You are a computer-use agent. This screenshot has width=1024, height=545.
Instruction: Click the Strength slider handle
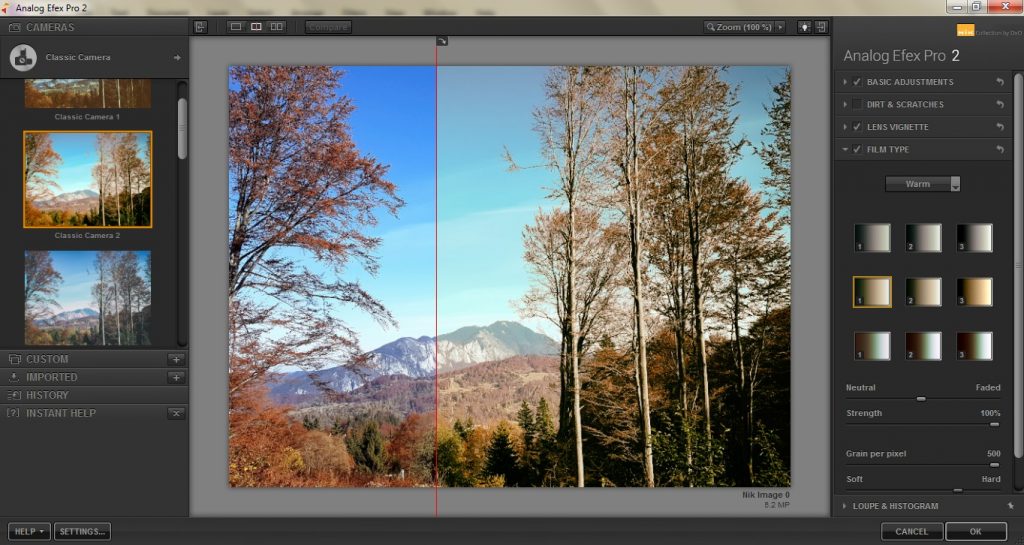[994, 424]
